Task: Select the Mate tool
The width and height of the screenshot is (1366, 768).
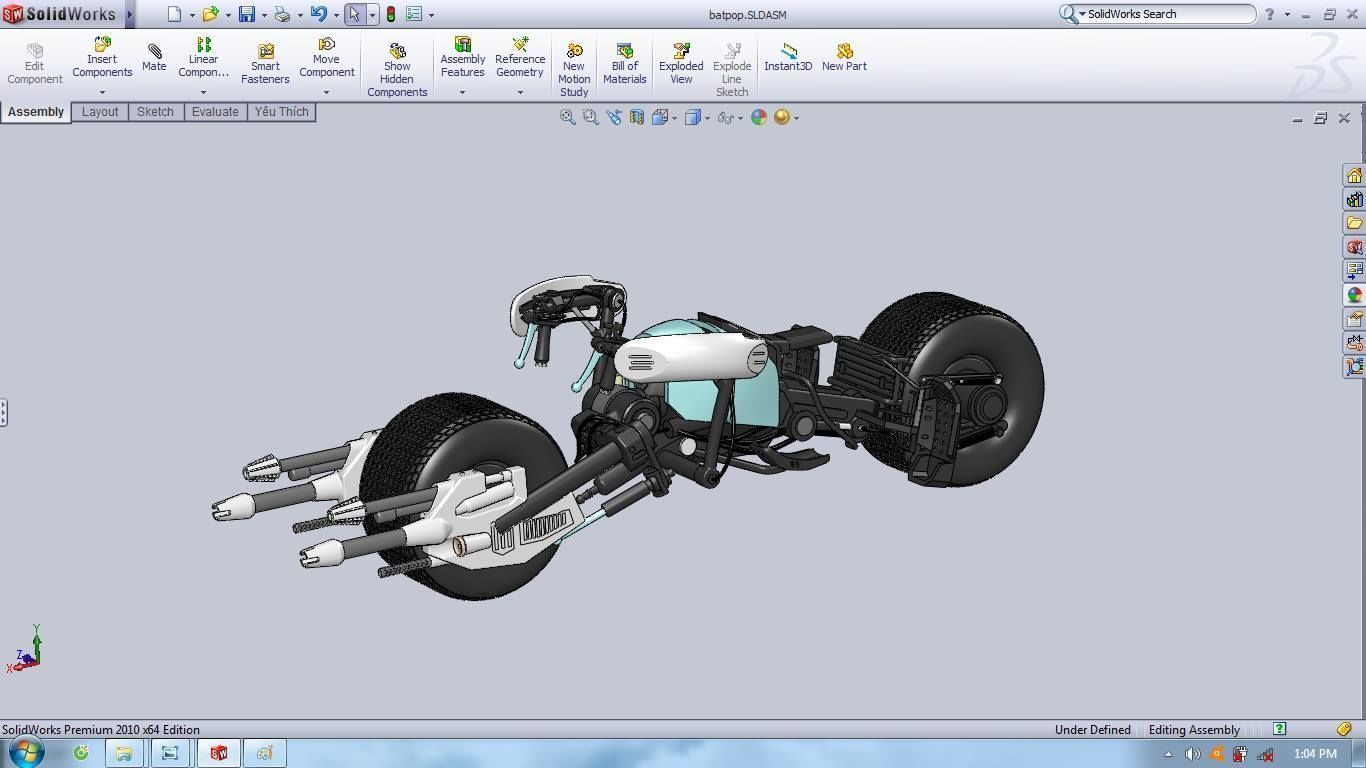Action: 154,58
